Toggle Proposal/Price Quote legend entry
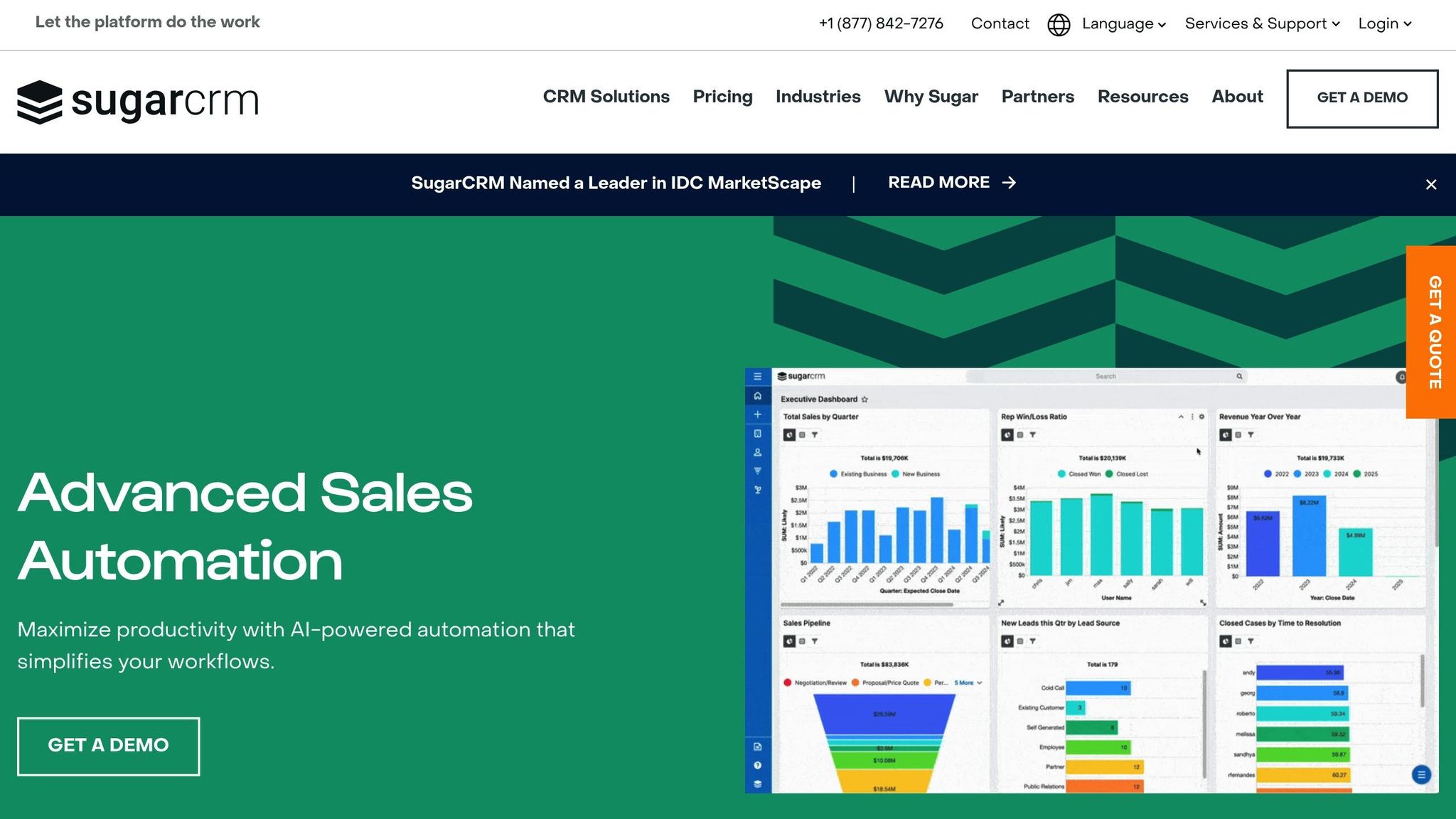This screenshot has height=819, width=1456. [886, 683]
